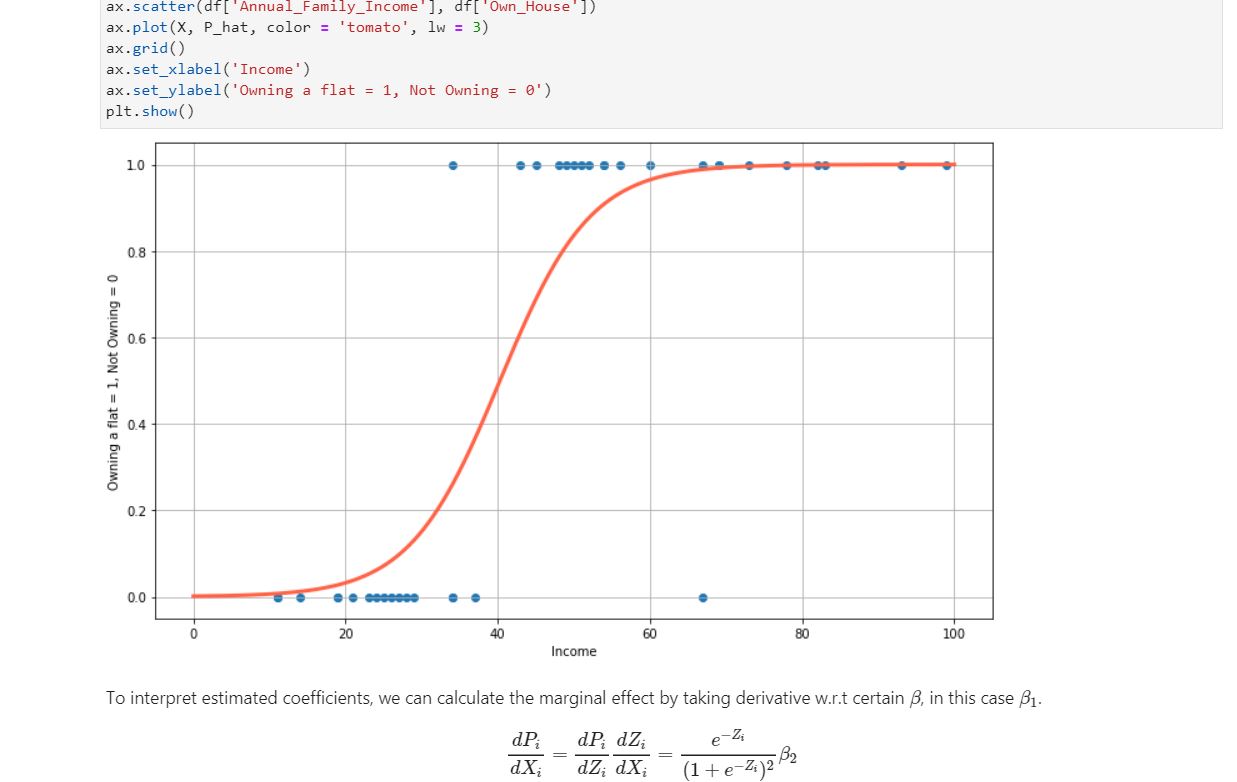Click the marginal effect explanation paragraph
The height and width of the screenshot is (782, 1237).
coord(573,698)
